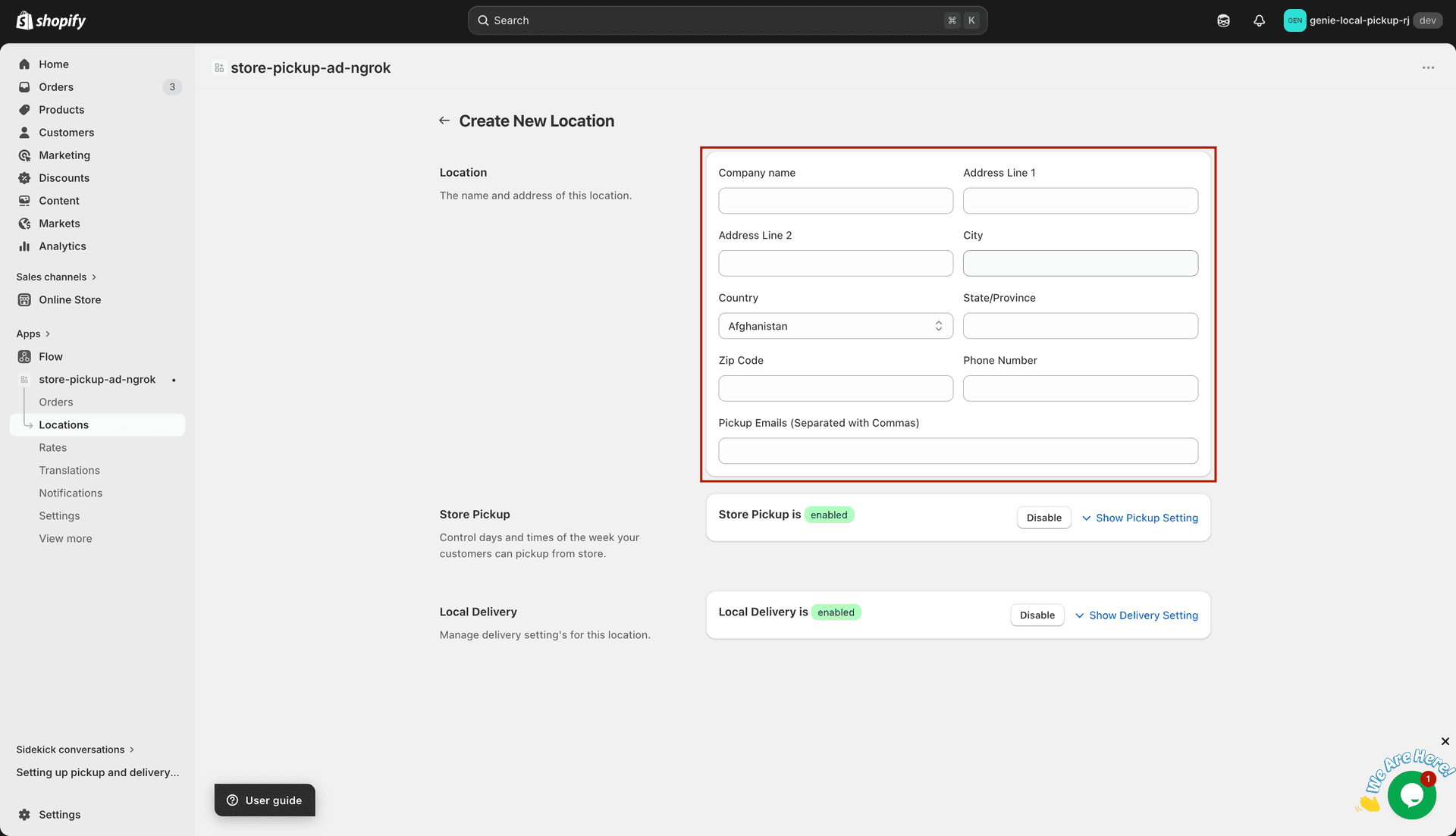Go to Marketing via its sidebar icon
The height and width of the screenshot is (836, 1456).
pyautogui.click(x=25, y=155)
